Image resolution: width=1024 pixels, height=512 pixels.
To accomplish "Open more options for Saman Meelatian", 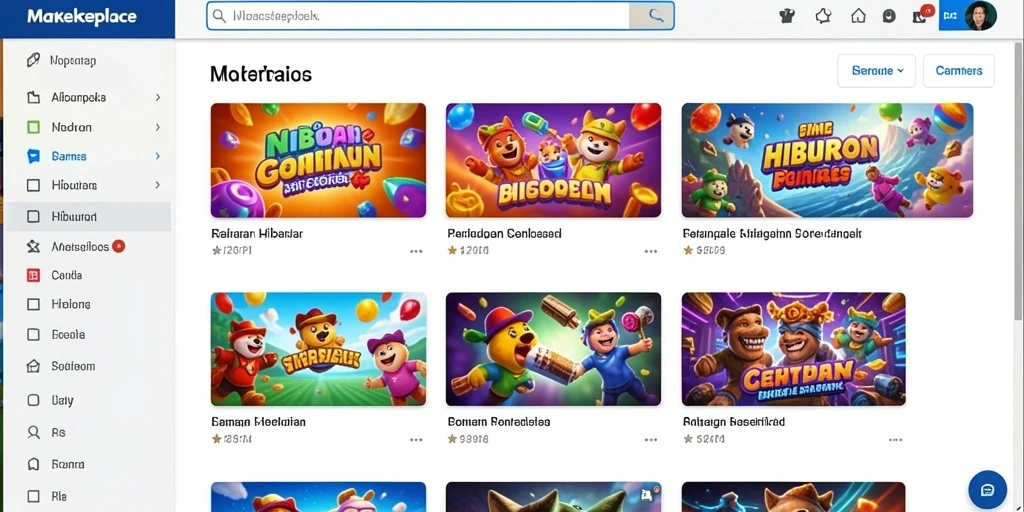I will coord(416,440).
